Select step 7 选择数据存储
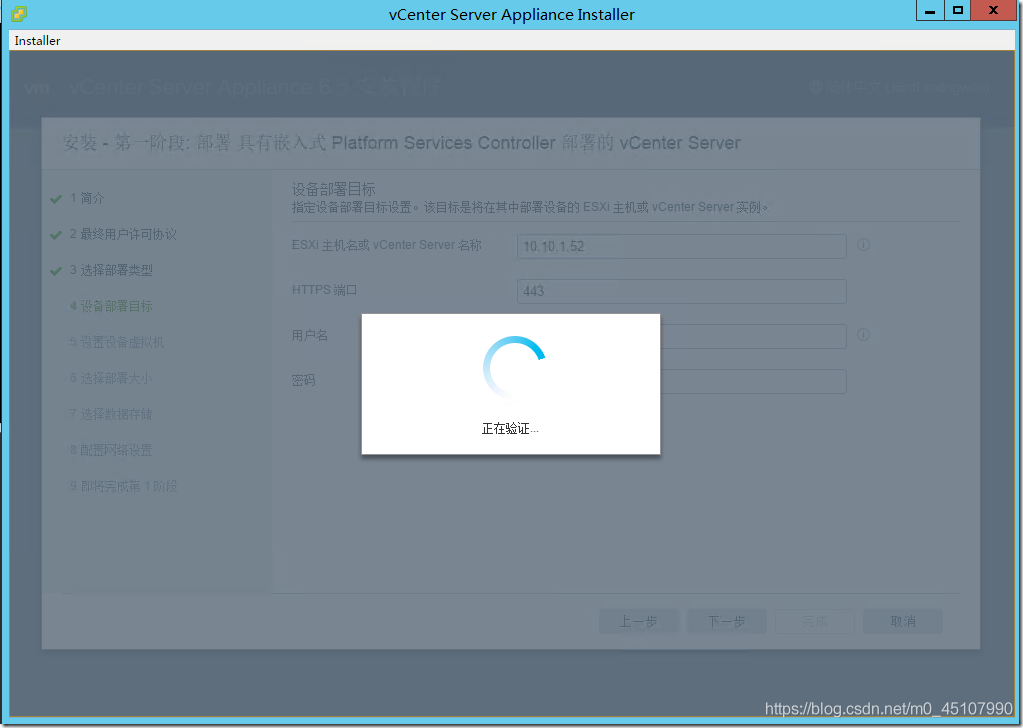This screenshot has height=728, width=1023. (111, 414)
